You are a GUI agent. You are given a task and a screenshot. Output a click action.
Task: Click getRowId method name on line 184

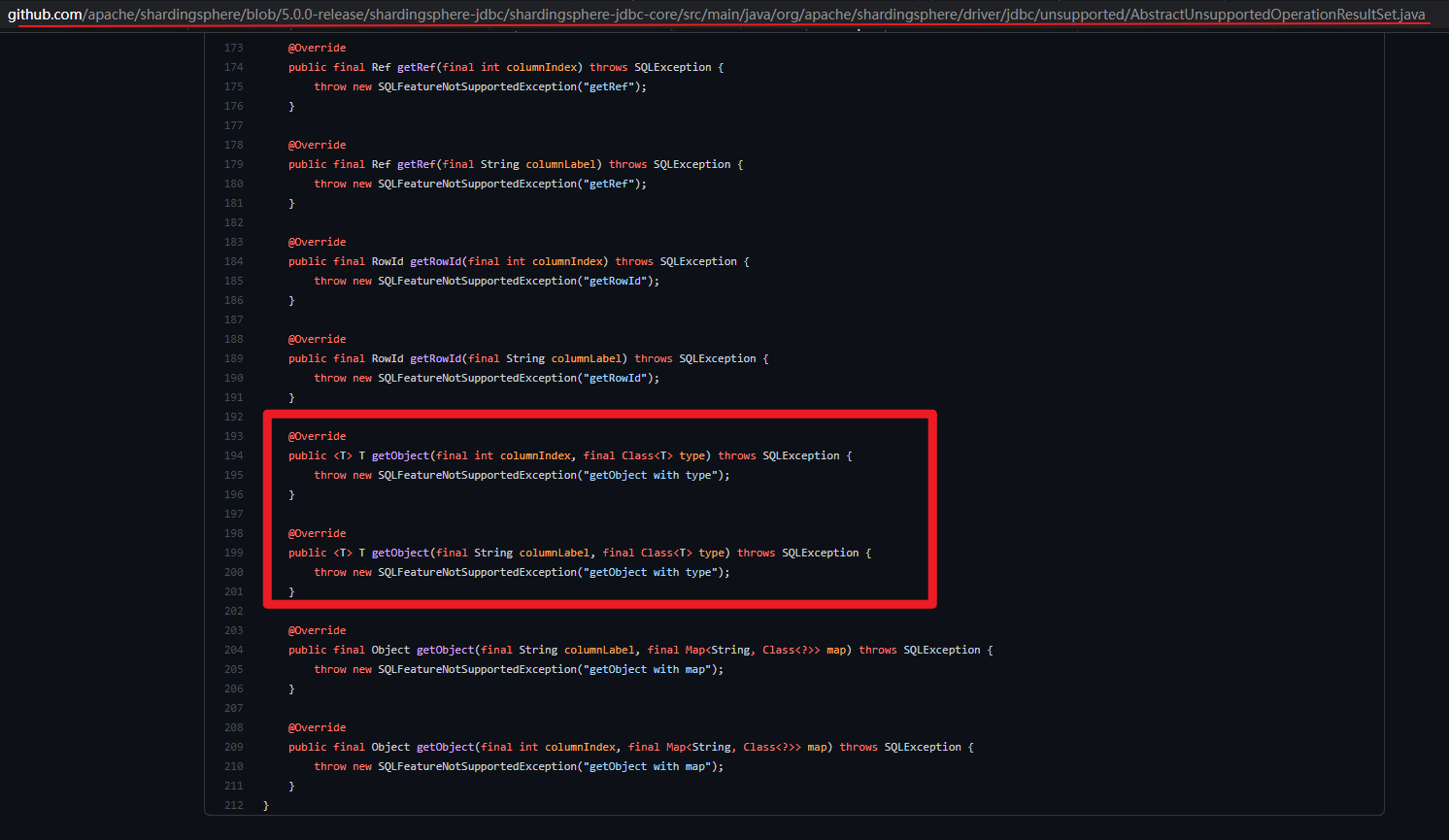(436, 261)
